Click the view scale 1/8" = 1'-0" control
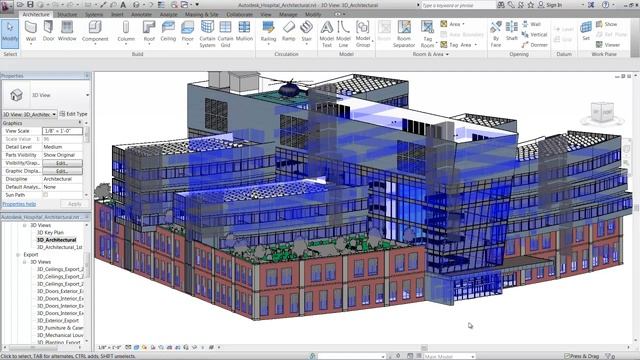This screenshot has height=360, width=640. click(110, 347)
